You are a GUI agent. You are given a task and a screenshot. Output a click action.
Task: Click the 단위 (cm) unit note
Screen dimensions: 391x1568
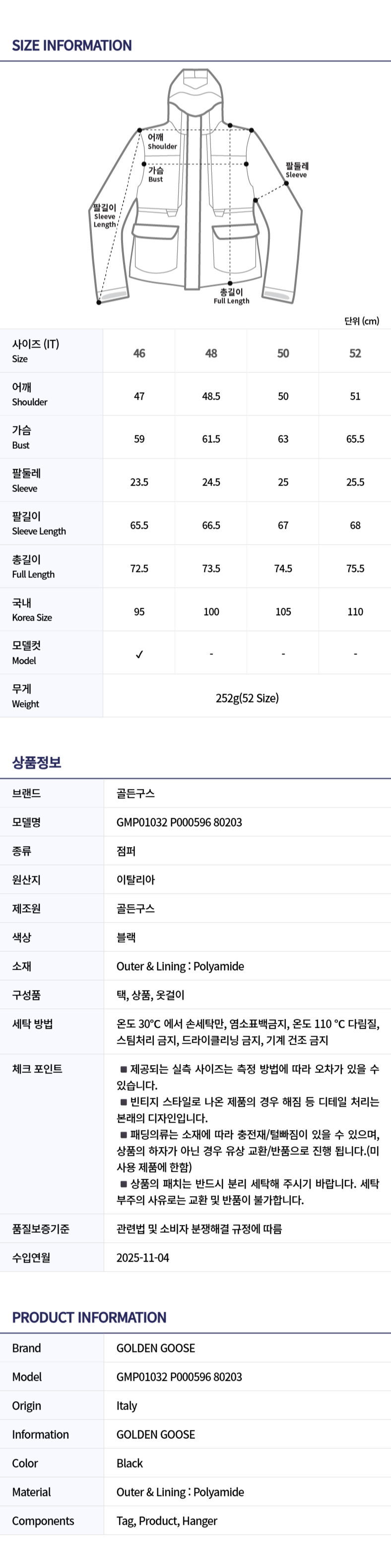361,321
